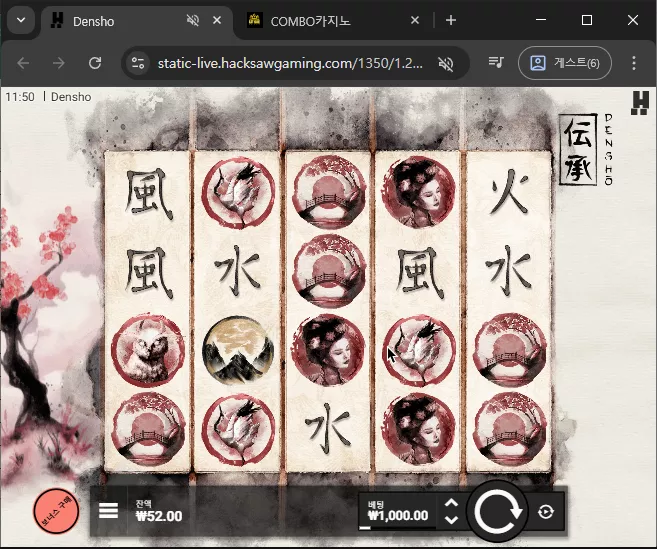Open a new browser tab
This screenshot has height=549, width=657.
coord(451,20)
